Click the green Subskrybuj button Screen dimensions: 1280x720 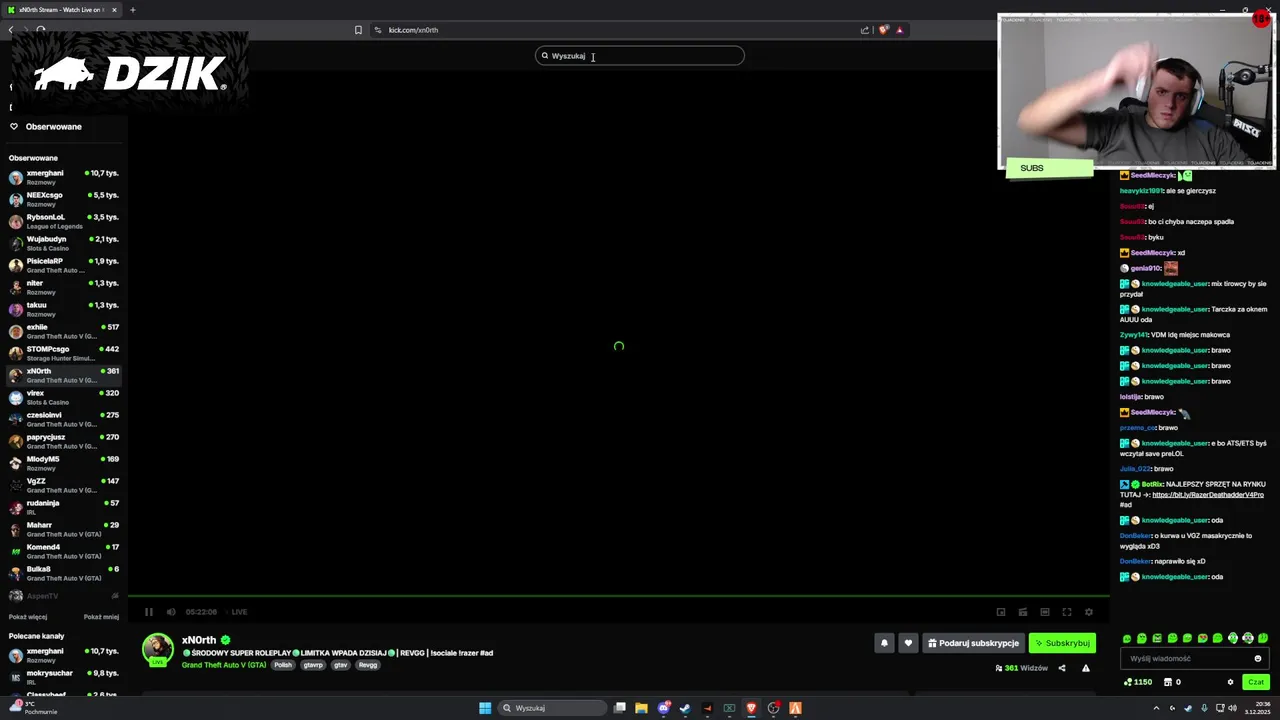pos(1062,643)
